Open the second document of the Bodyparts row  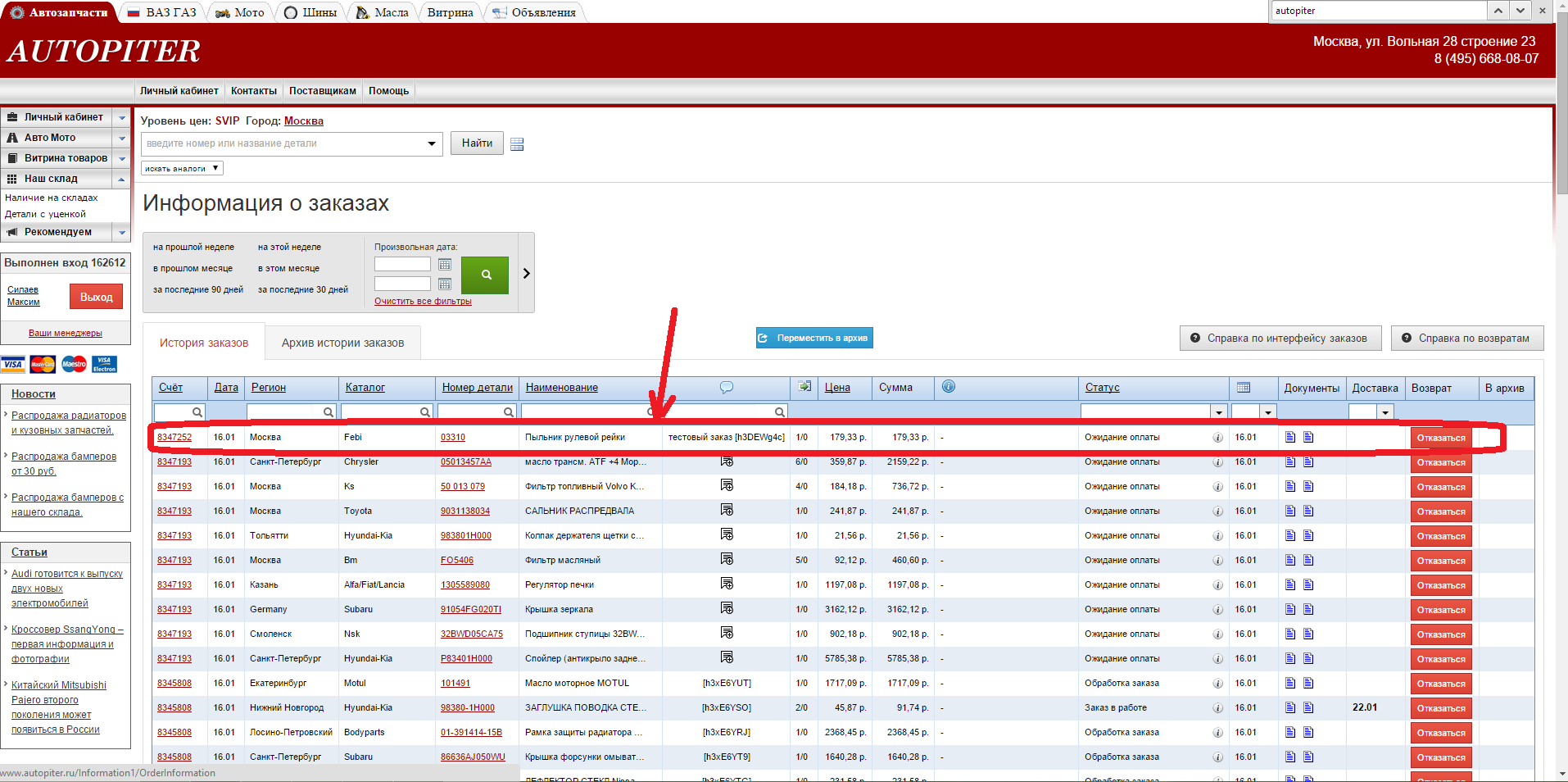1308,732
